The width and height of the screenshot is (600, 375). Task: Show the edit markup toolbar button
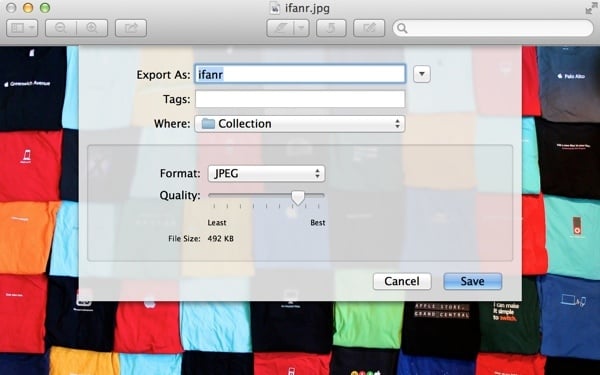point(369,28)
